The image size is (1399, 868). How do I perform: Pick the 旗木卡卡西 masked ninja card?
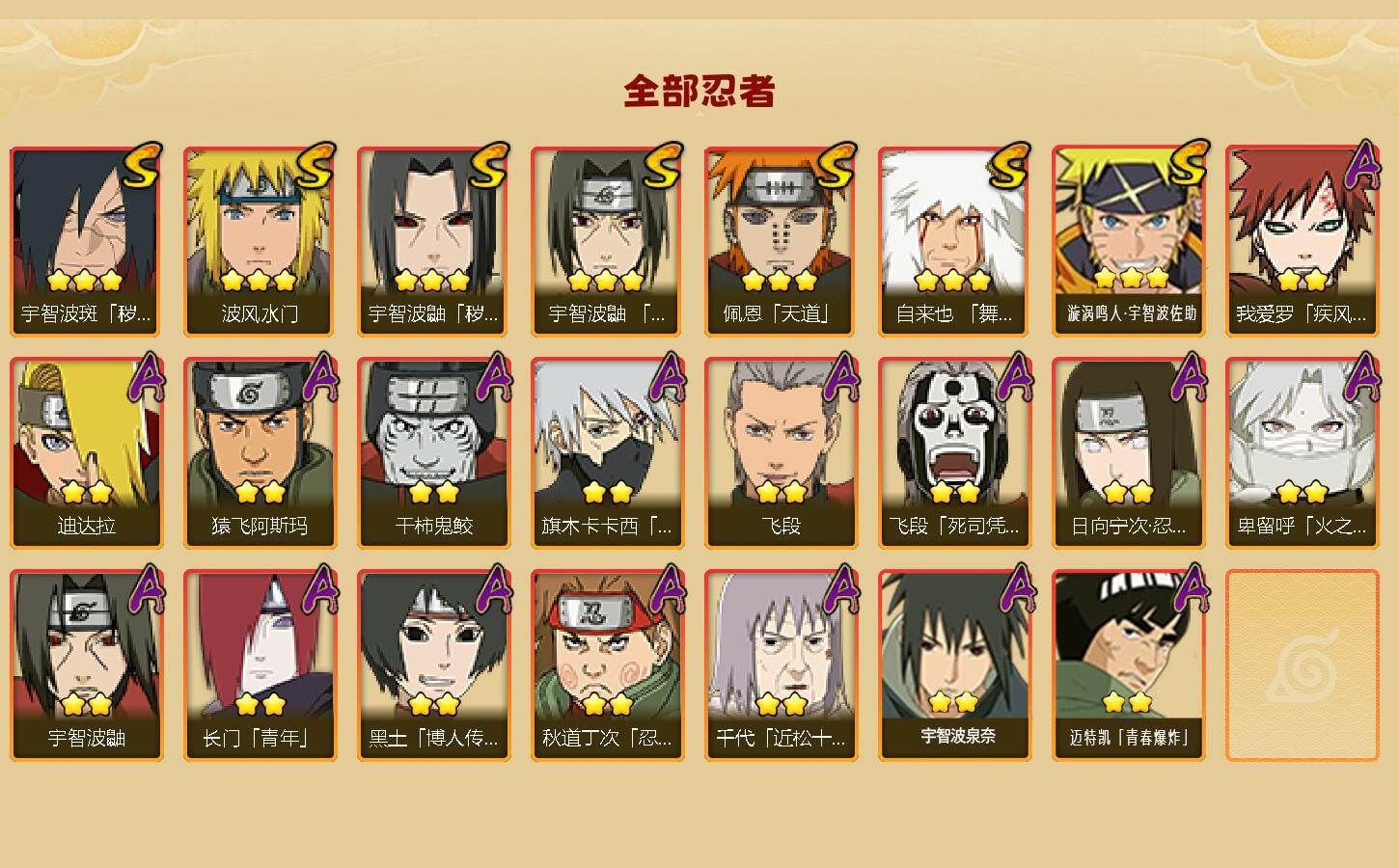pyautogui.click(x=607, y=453)
